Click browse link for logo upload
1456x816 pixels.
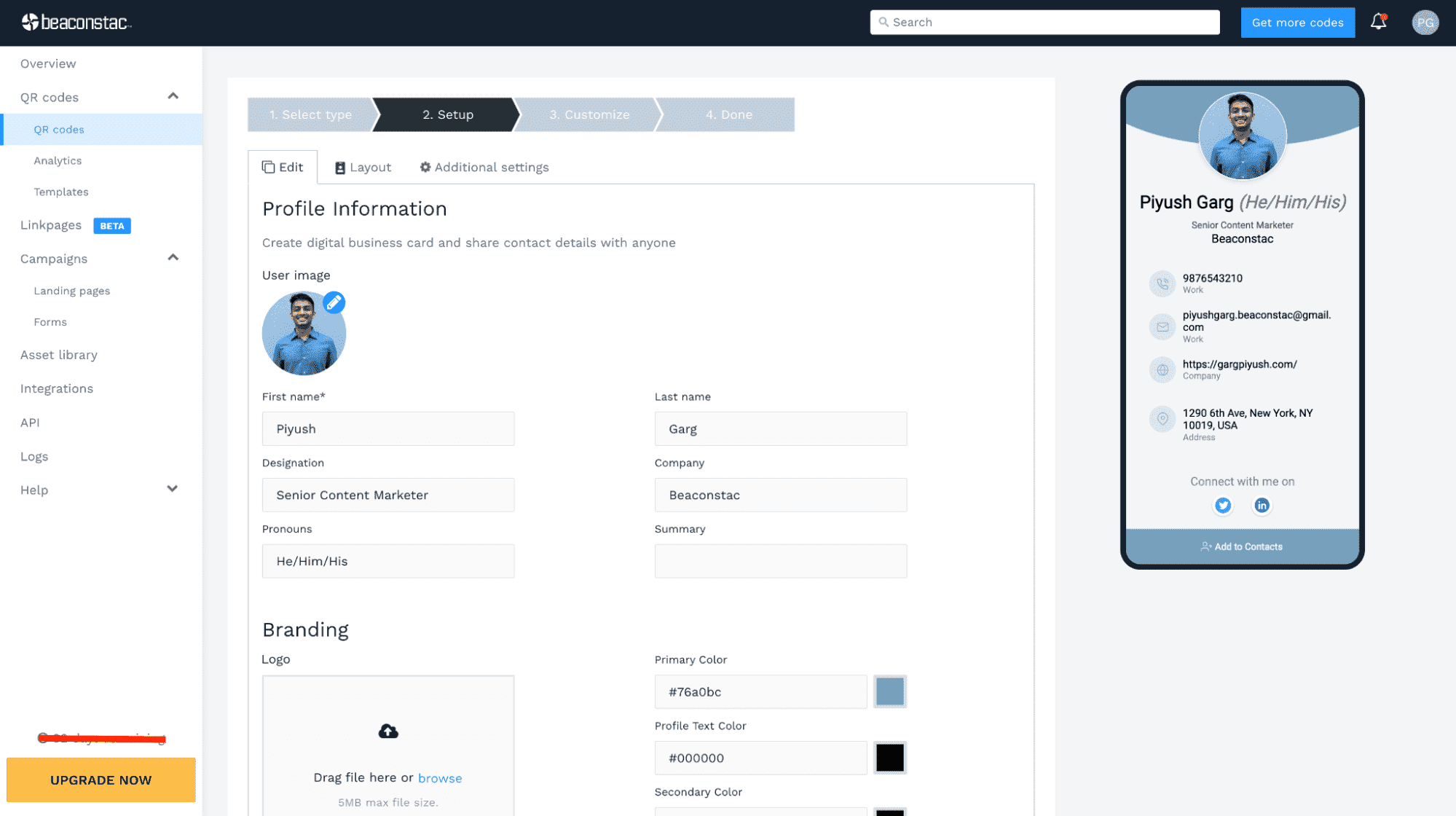click(439, 778)
